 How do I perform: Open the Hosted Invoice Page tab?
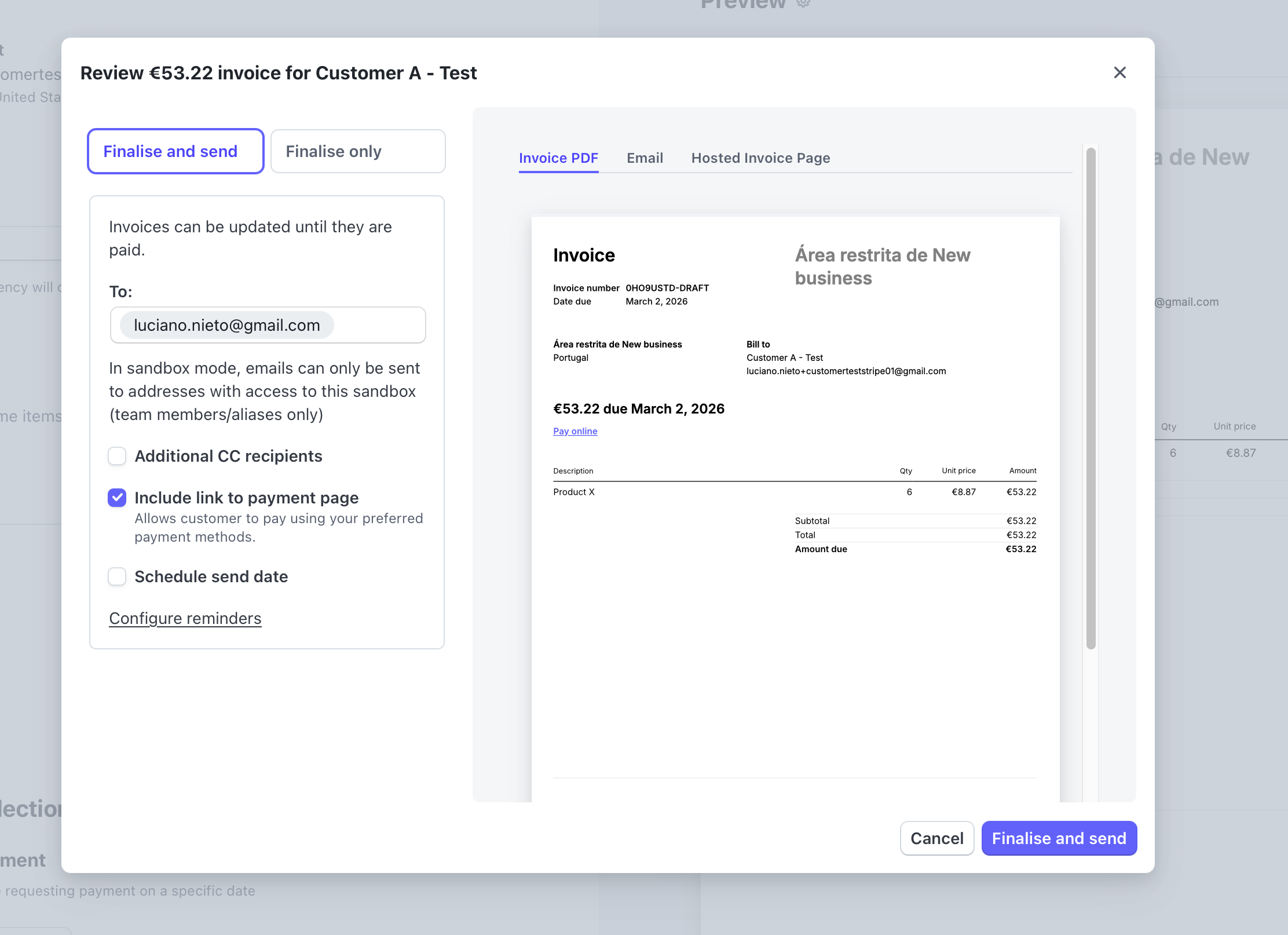pyautogui.click(x=760, y=158)
